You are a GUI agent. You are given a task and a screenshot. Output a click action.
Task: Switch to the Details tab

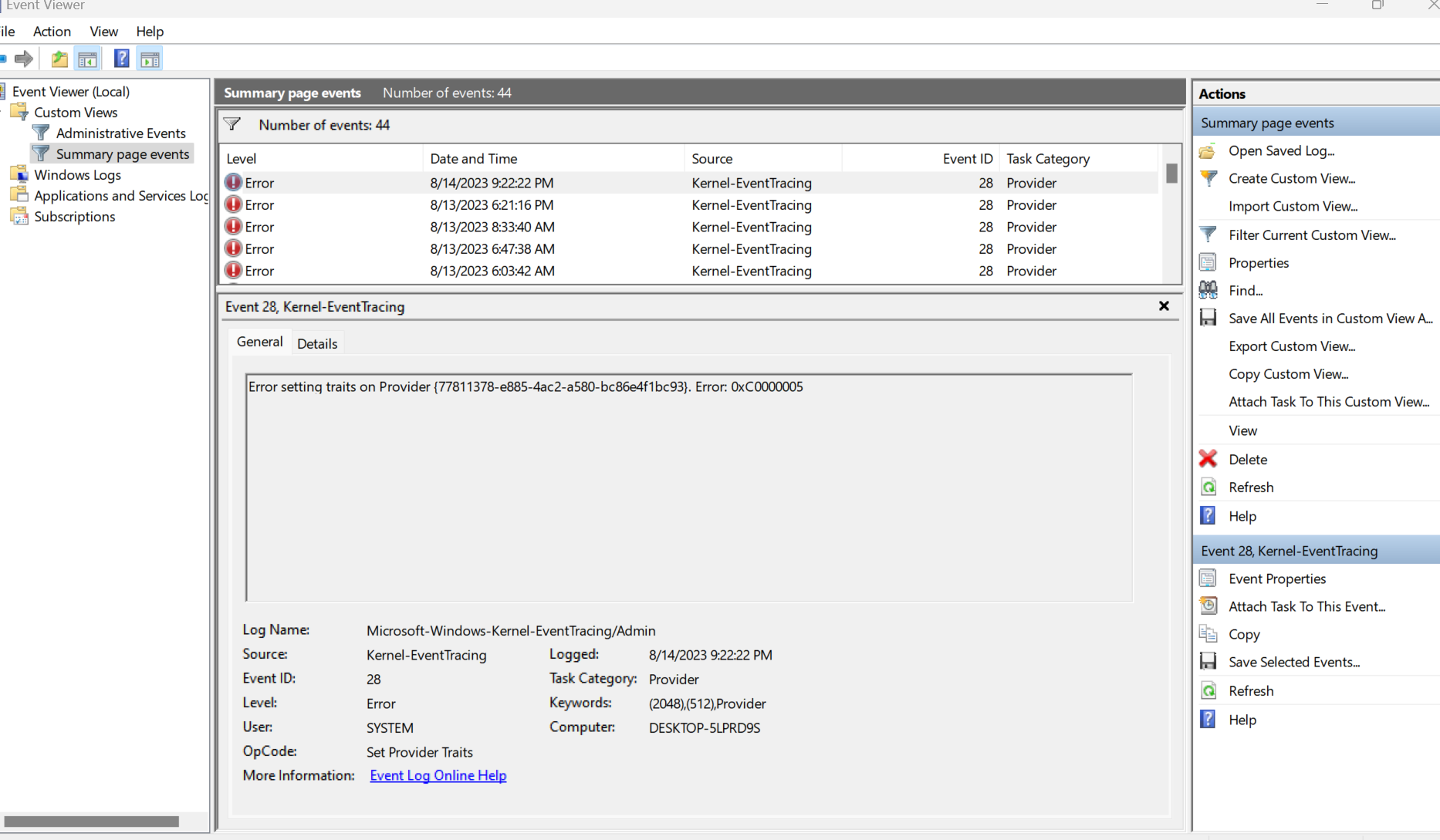317,343
